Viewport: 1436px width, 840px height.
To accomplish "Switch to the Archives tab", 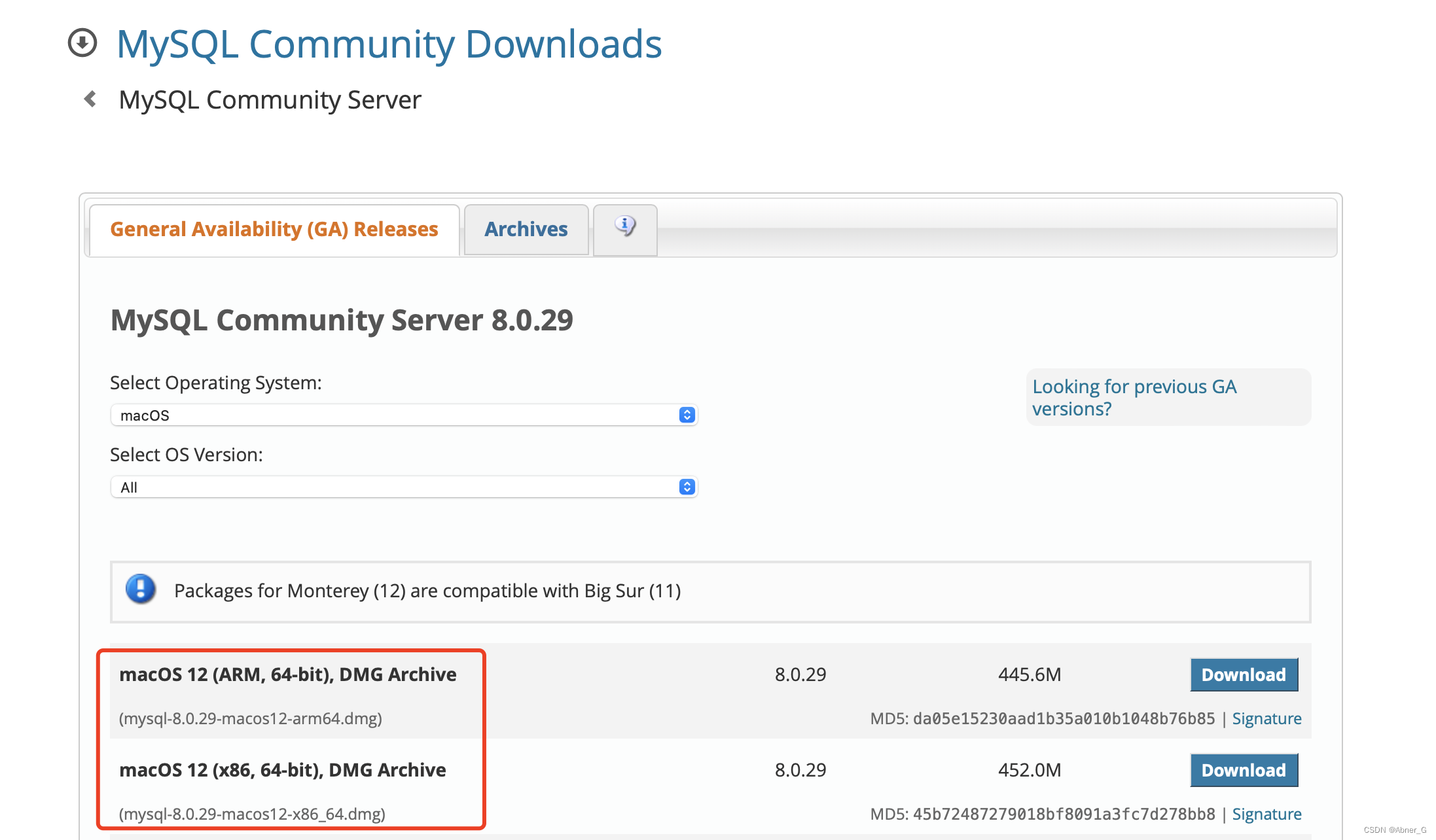I will point(526,229).
